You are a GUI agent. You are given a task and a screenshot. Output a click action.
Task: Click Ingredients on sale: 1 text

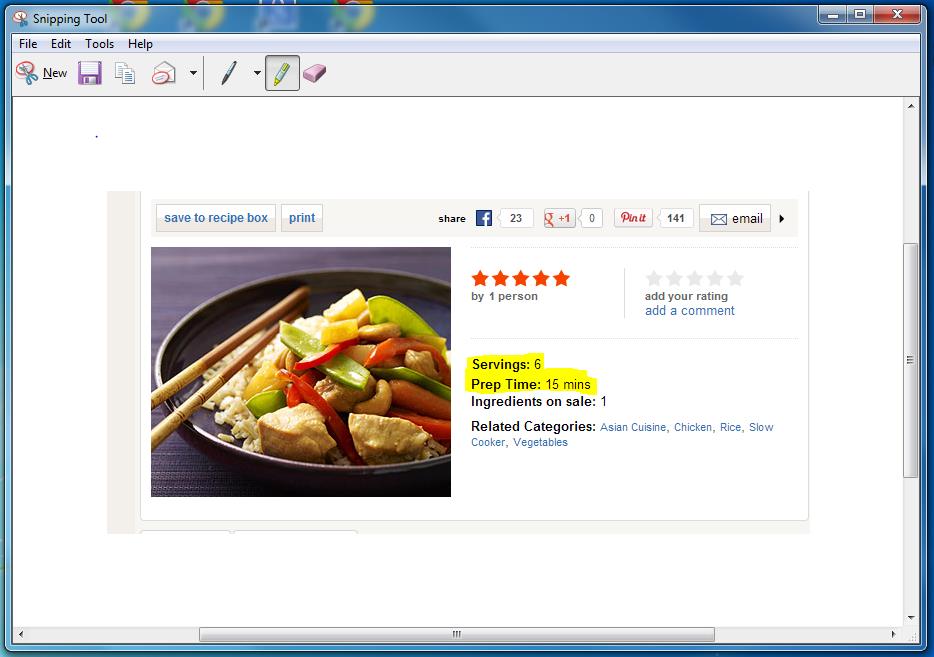click(x=538, y=401)
